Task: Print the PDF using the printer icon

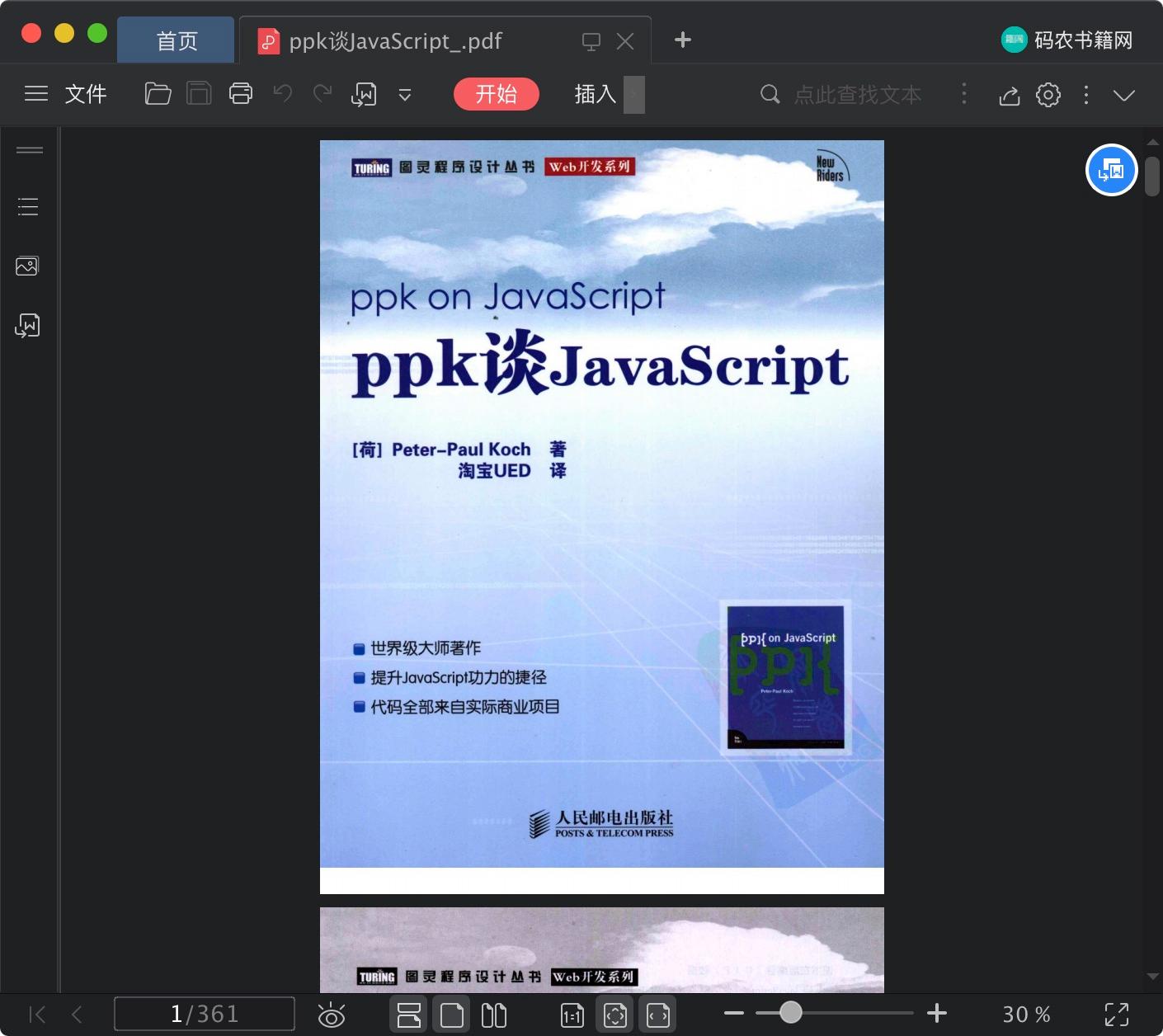Action: [241, 94]
